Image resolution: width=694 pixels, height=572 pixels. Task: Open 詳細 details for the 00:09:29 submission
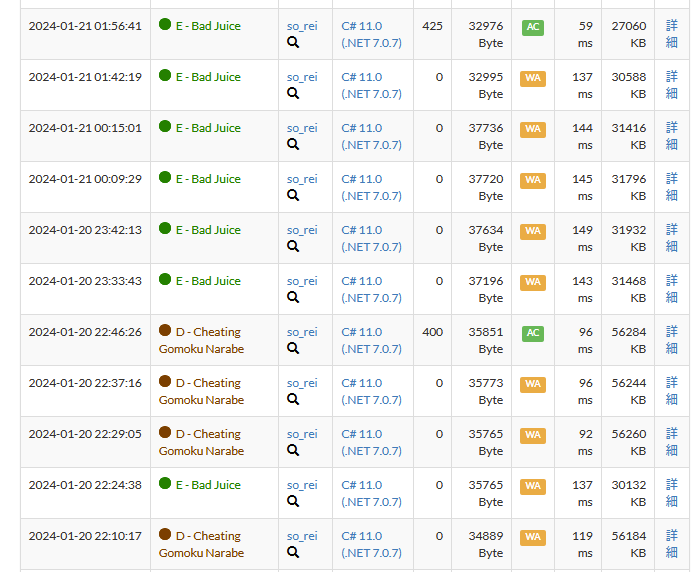click(672, 187)
